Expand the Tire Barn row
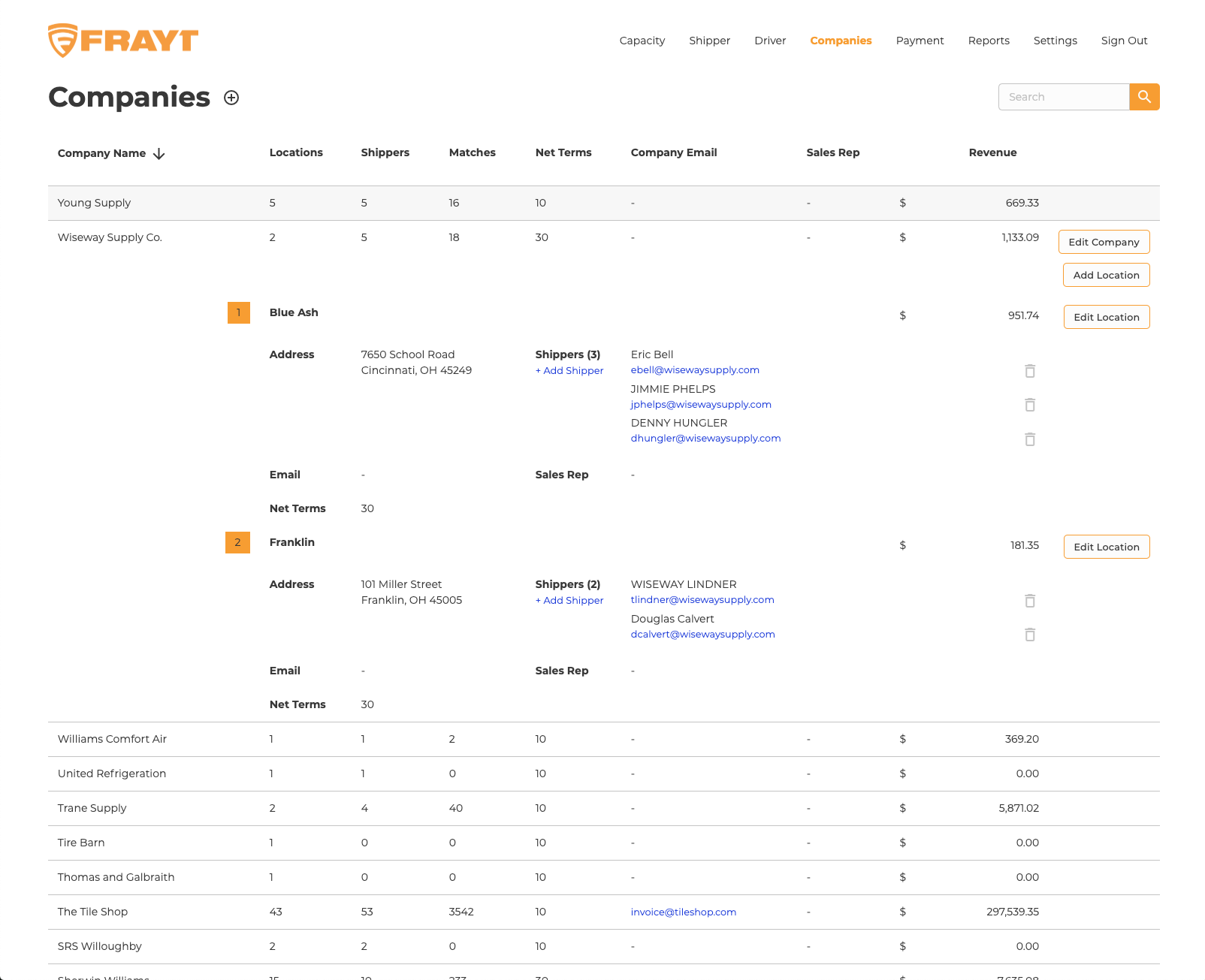This screenshot has height=980, width=1205. [x=603, y=843]
